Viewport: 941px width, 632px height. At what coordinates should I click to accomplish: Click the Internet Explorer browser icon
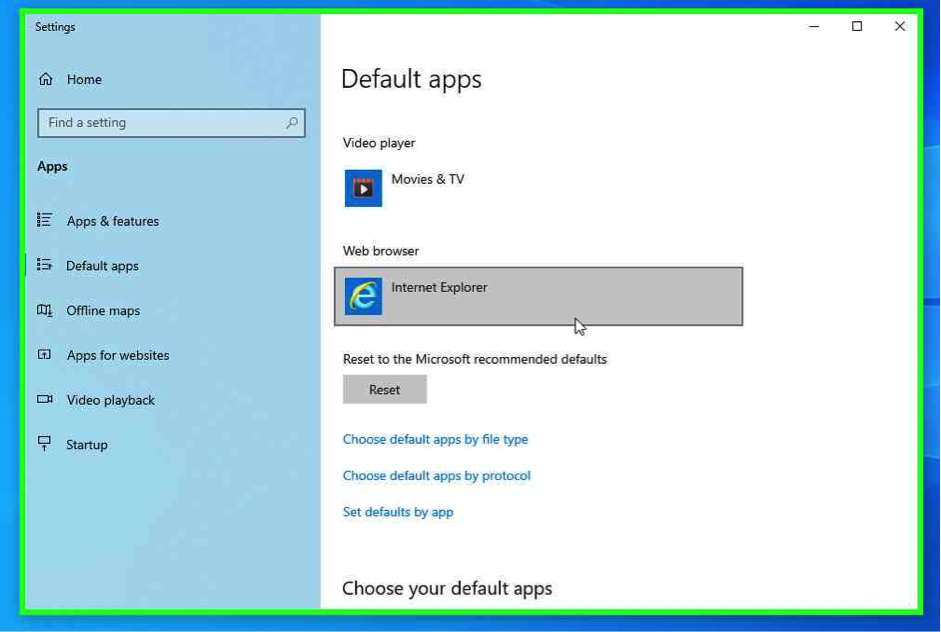pos(363,296)
